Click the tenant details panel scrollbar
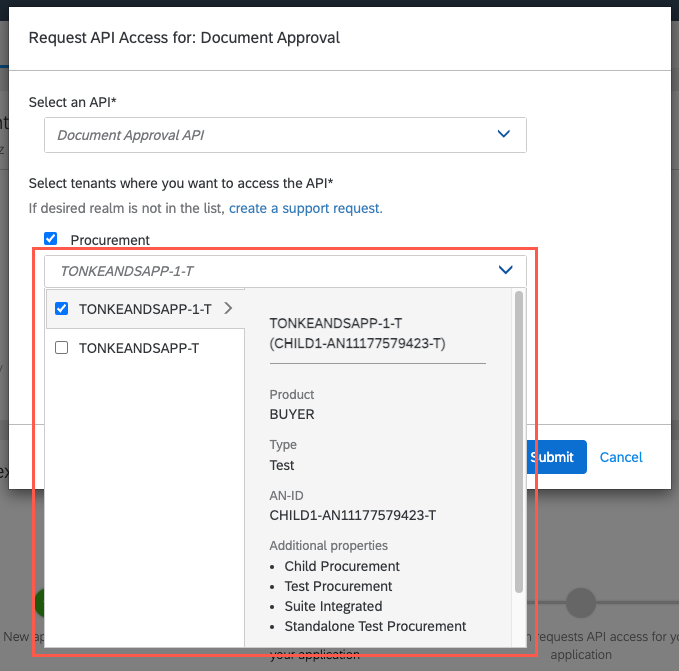Viewport: 679px width, 671px height. (x=518, y=440)
